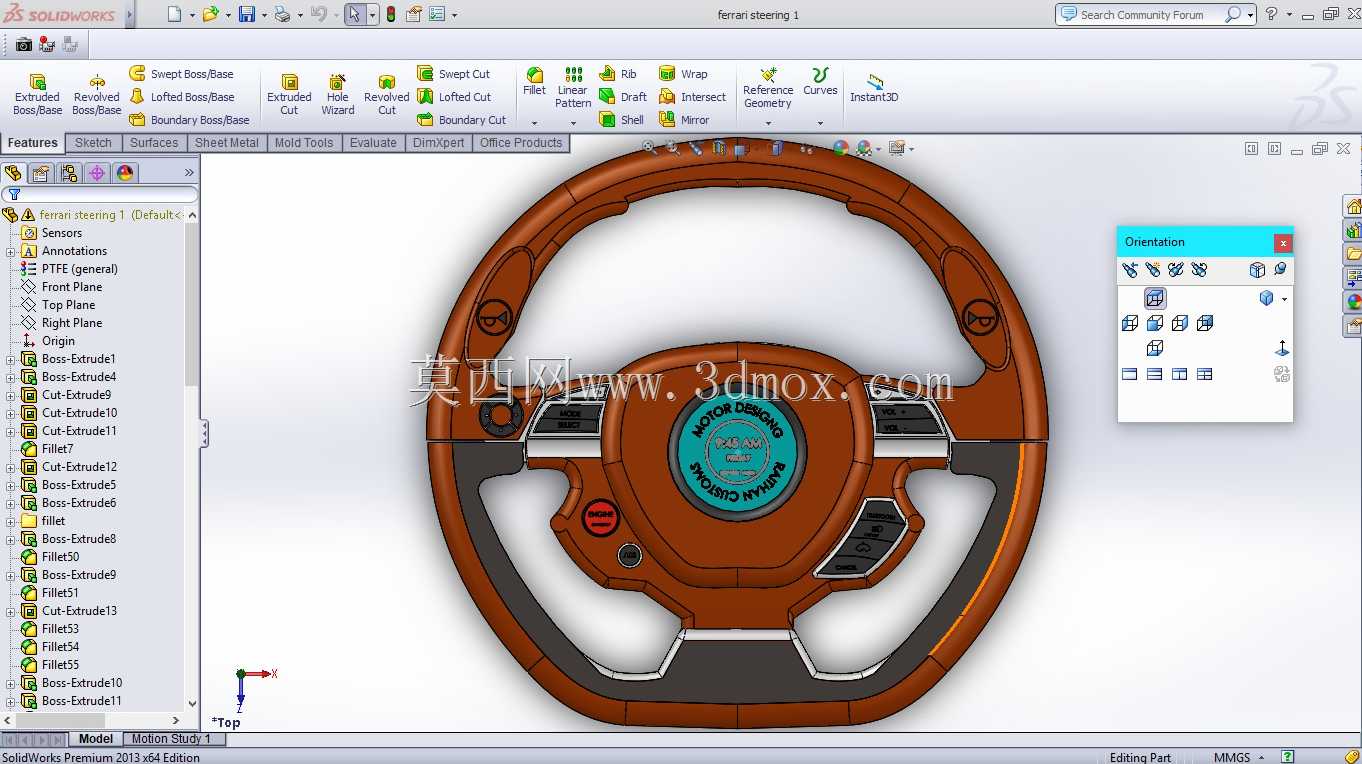Image resolution: width=1362 pixels, height=764 pixels.
Task: Switch to the Evaluate tab
Action: click(x=373, y=143)
